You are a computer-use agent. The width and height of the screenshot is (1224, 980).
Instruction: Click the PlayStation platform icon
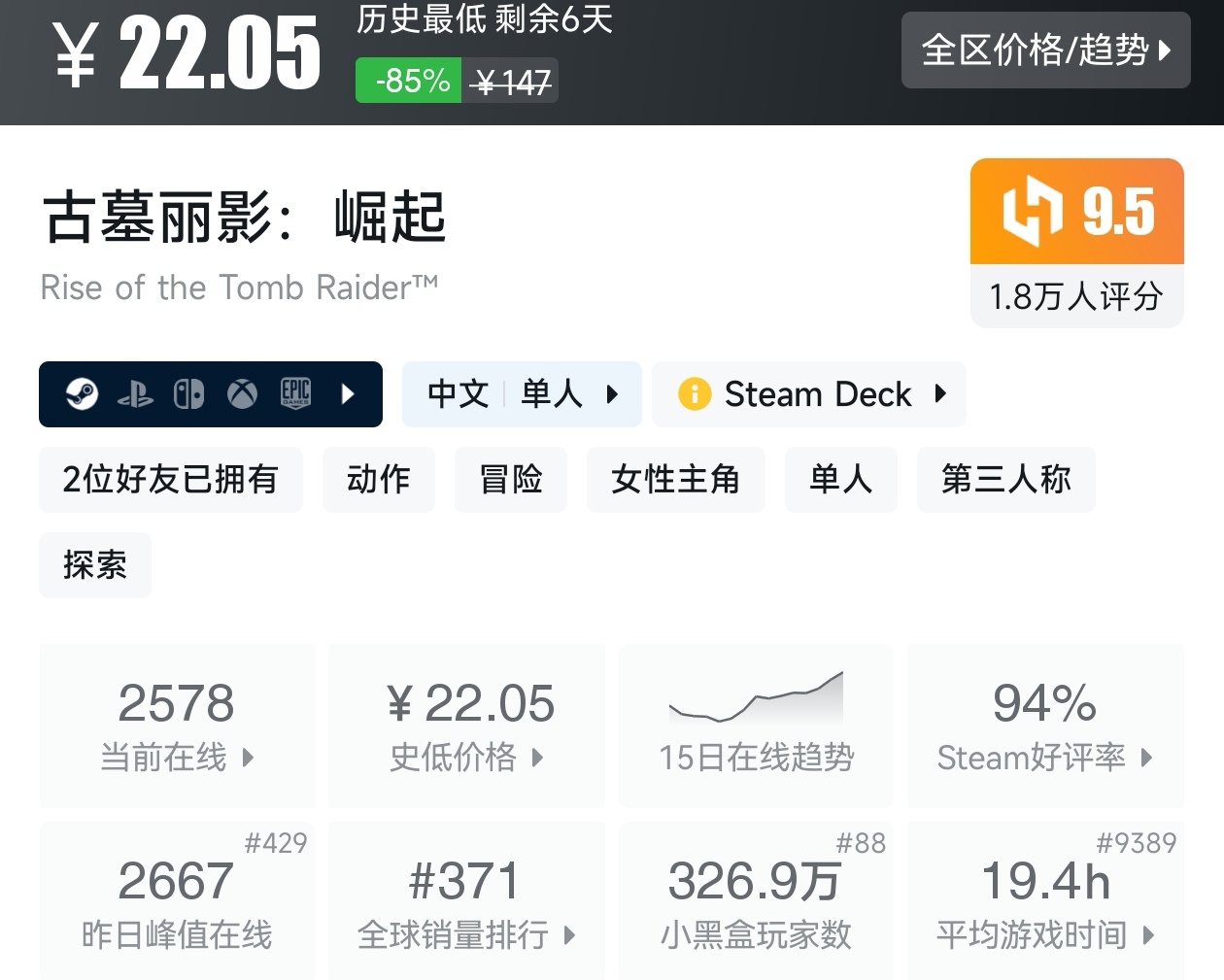coord(135,394)
